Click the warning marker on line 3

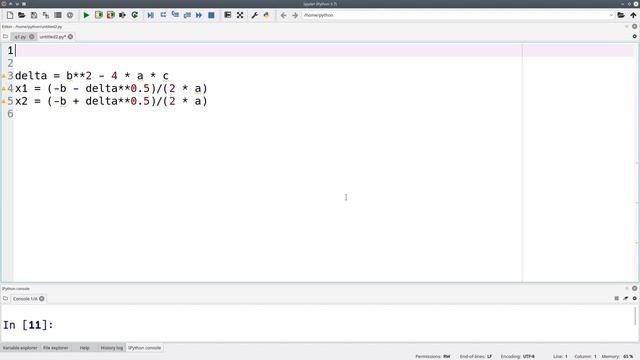point(3,76)
